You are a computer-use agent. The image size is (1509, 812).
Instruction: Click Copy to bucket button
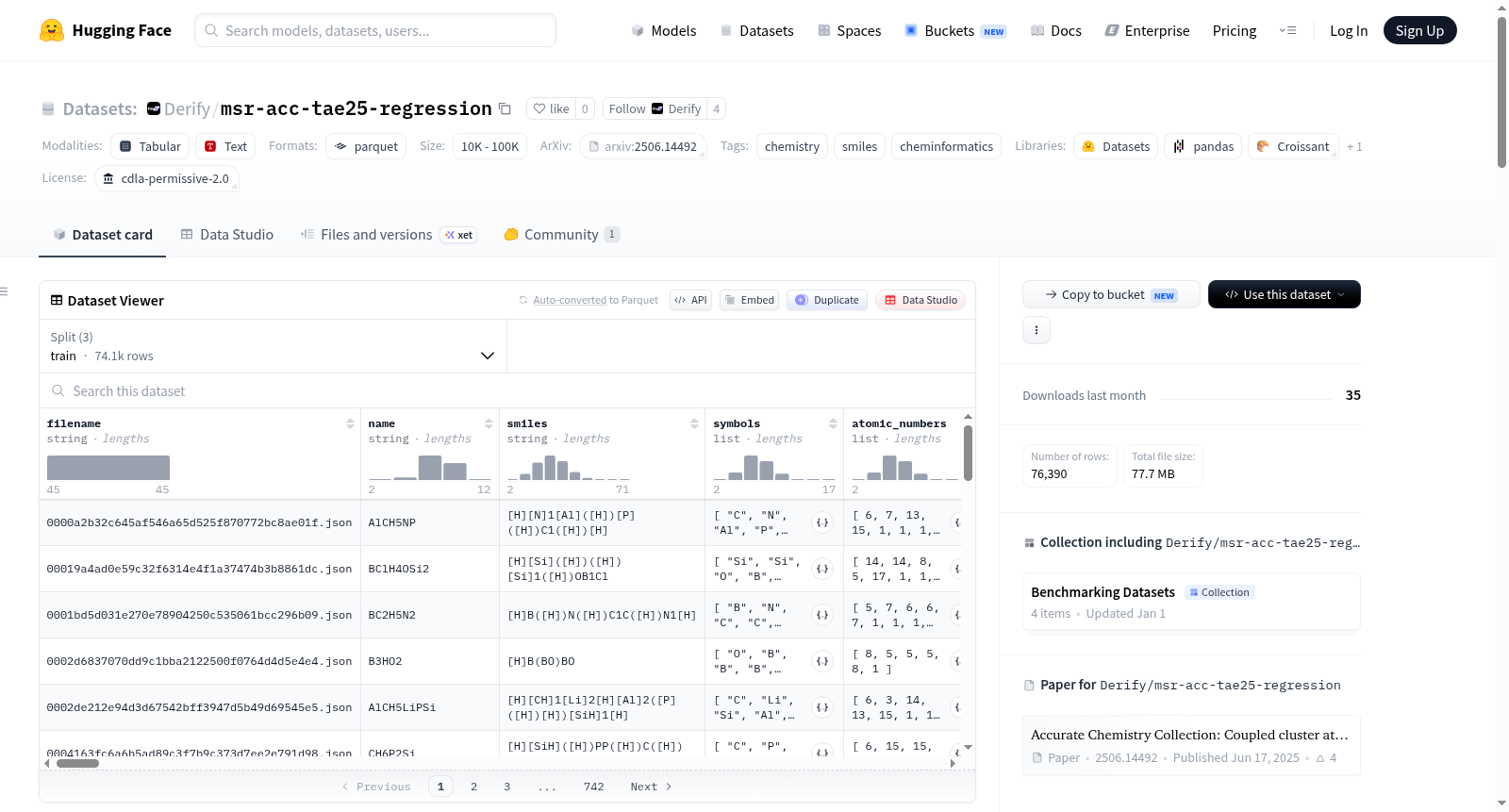(1111, 294)
